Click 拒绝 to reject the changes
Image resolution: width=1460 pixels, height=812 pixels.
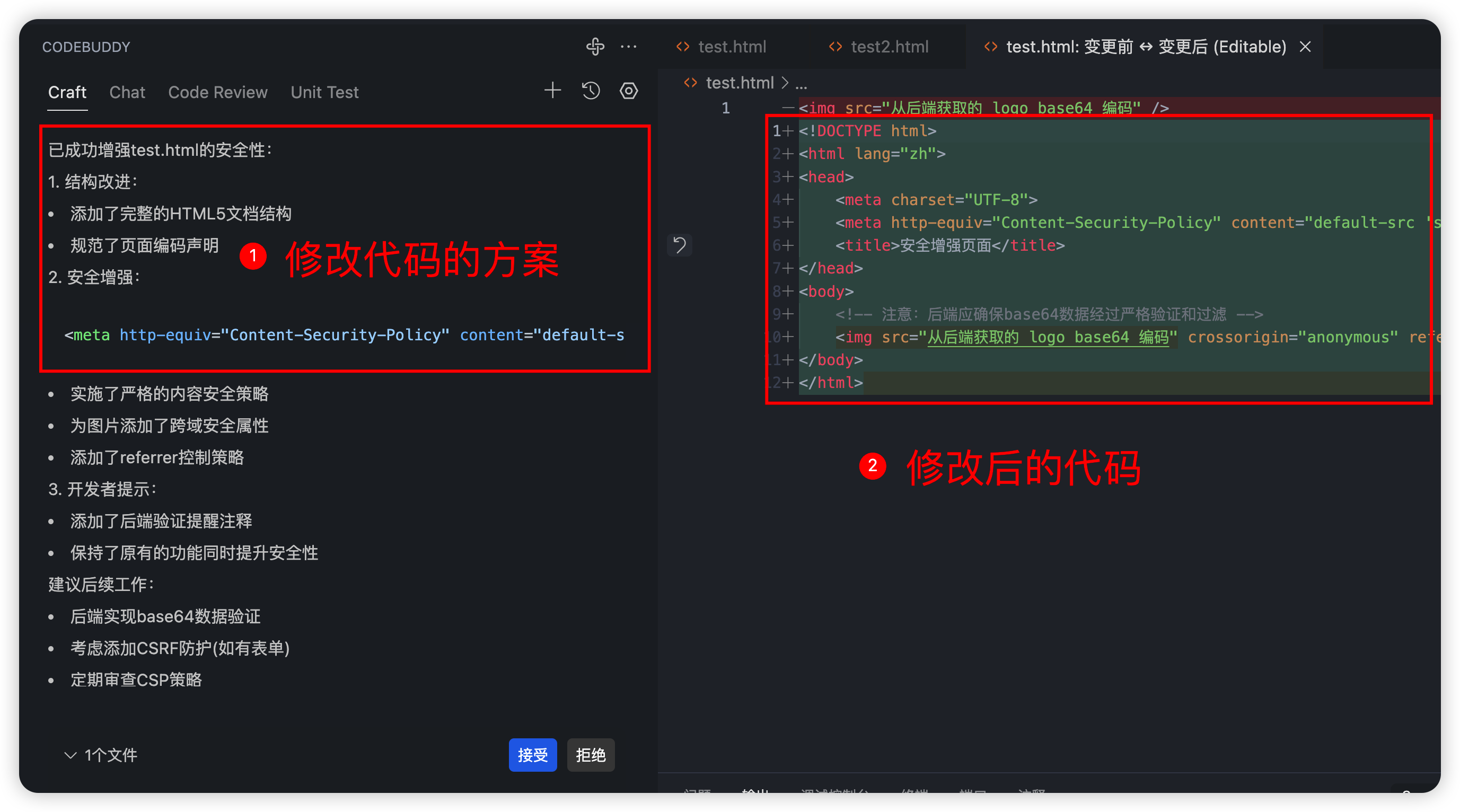tap(591, 755)
